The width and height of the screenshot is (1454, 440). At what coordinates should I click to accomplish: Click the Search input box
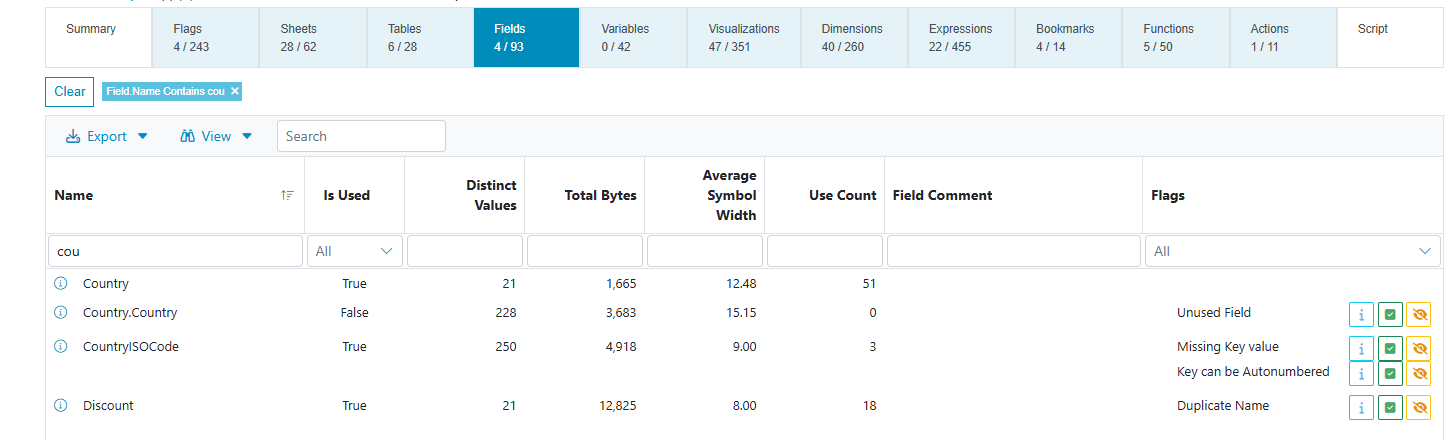coord(361,136)
